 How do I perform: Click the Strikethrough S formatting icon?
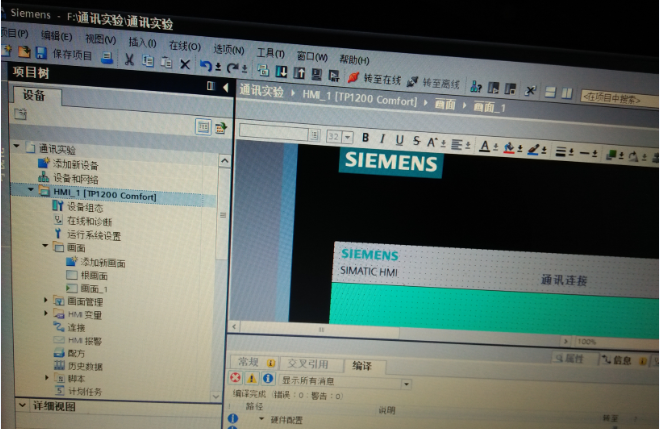pyautogui.click(x=416, y=141)
